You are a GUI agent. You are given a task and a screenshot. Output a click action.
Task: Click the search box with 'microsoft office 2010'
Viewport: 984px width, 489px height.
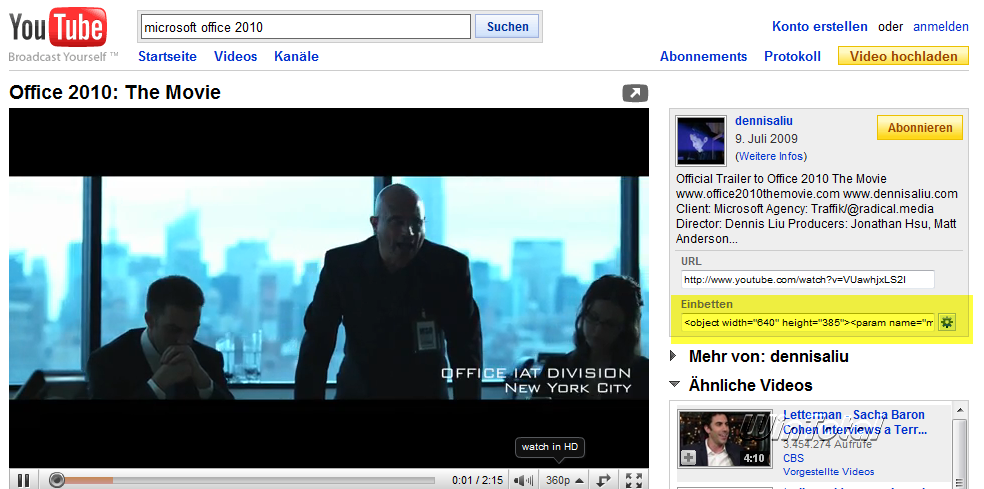tap(304, 27)
